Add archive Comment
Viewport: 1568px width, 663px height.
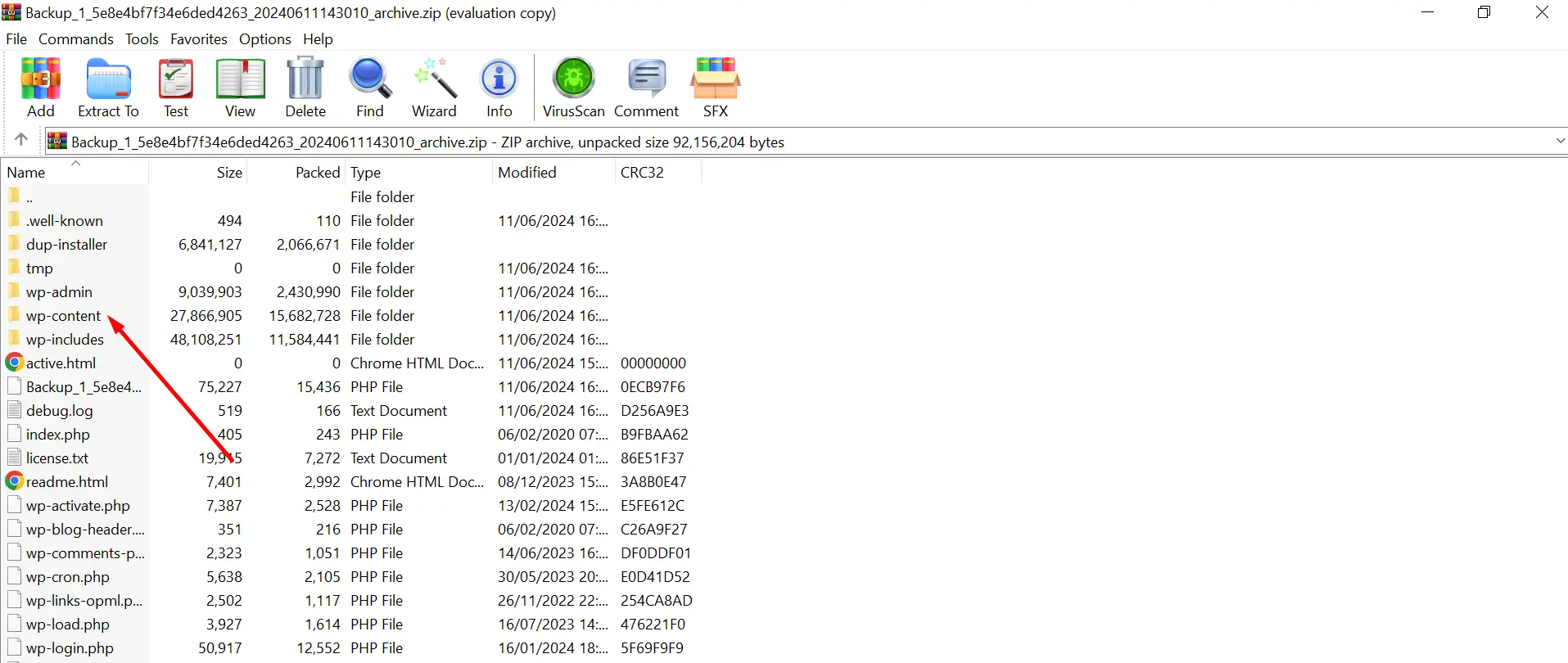(646, 87)
